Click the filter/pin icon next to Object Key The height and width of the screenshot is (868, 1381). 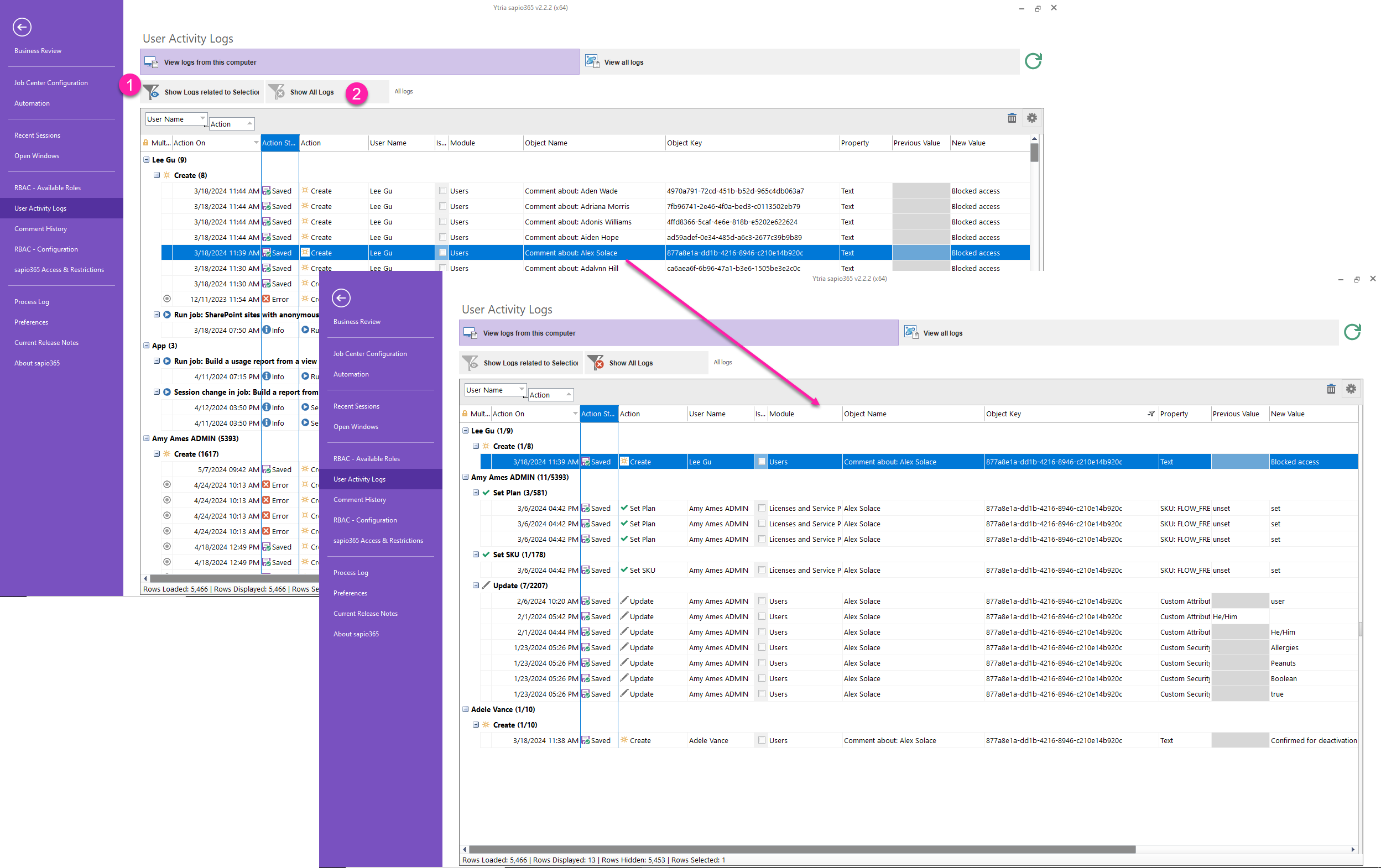coord(1148,414)
